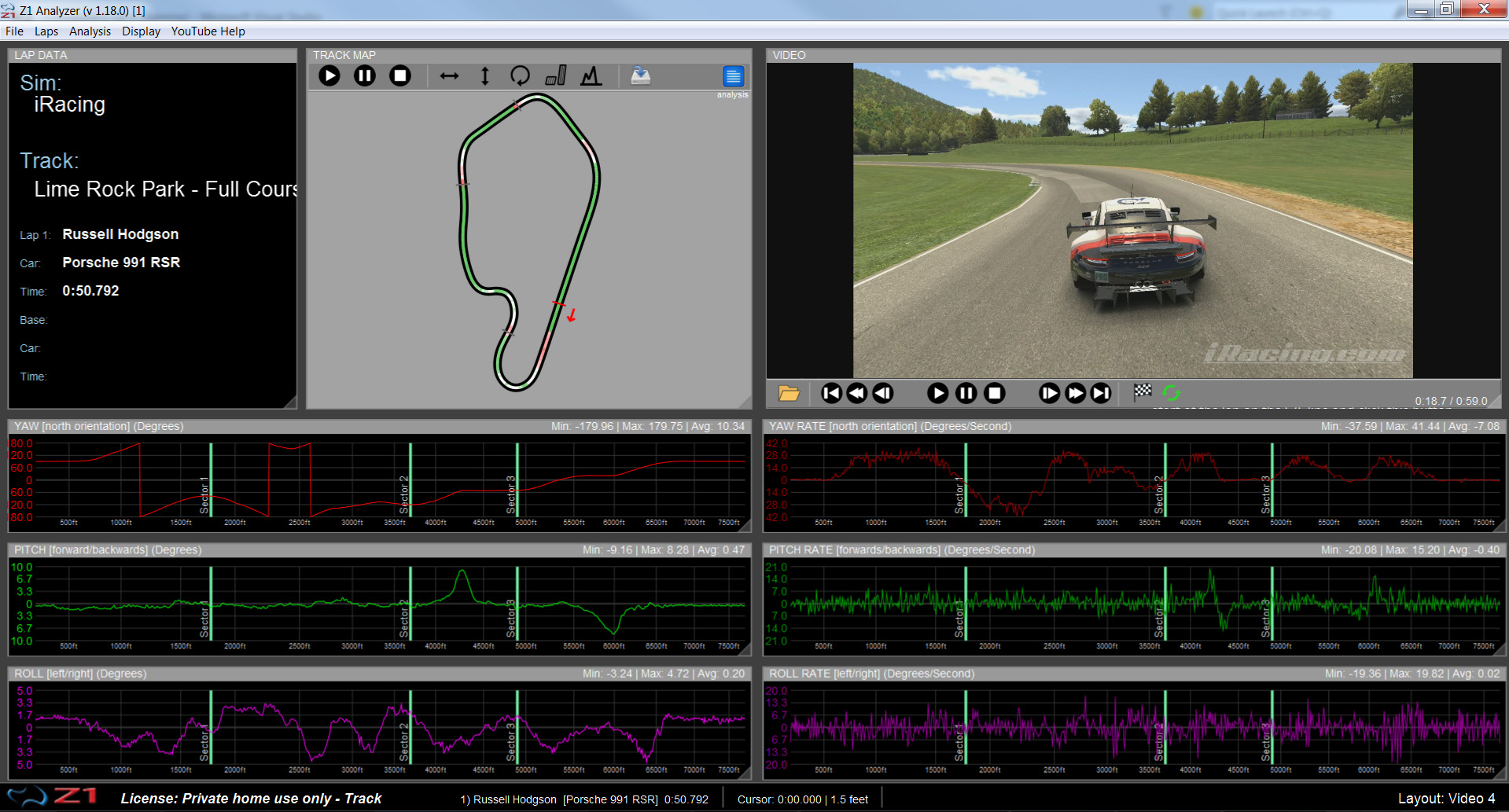Rewind the video
This screenshot has height=812, width=1509.
coord(857,393)
